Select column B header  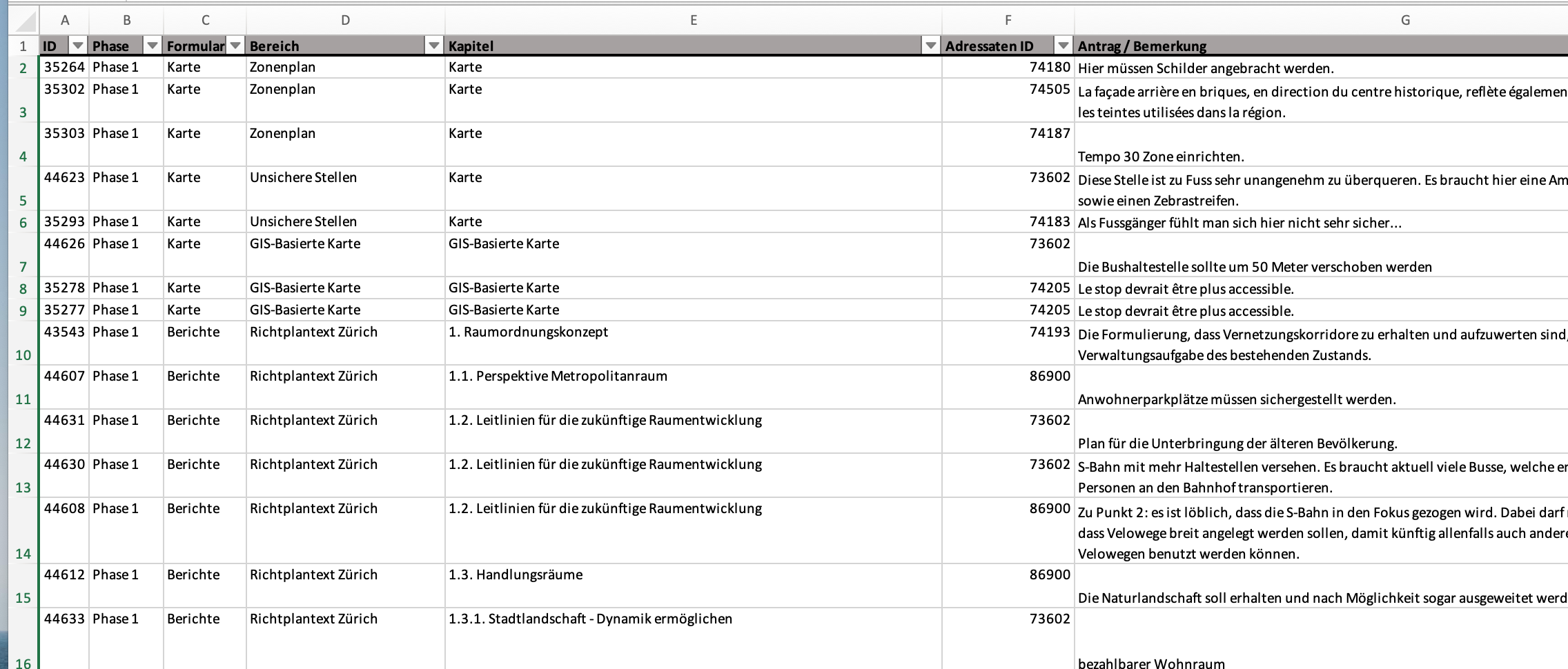point(127,21)
